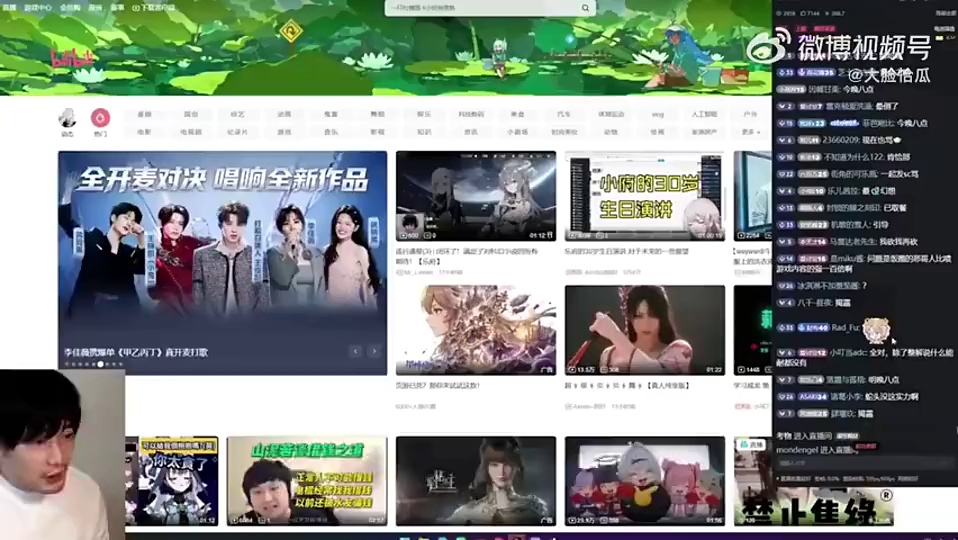
Task: Open the chibi characters video thumbnail
Action: 645,481
